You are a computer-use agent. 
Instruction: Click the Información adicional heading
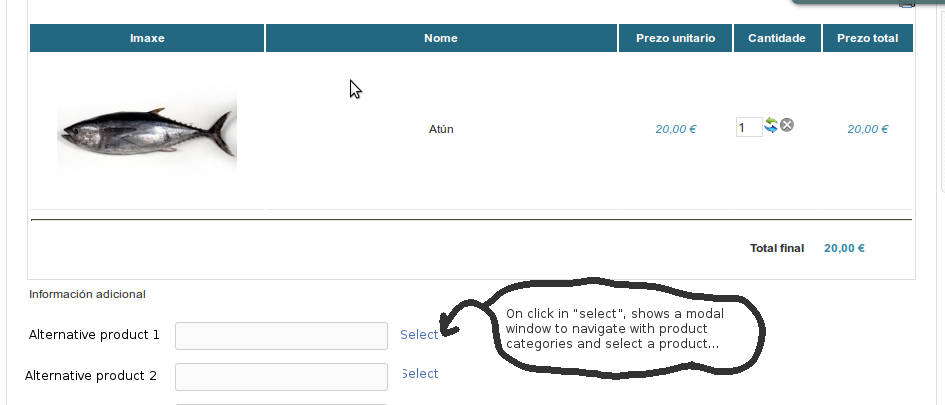[87, 294]
